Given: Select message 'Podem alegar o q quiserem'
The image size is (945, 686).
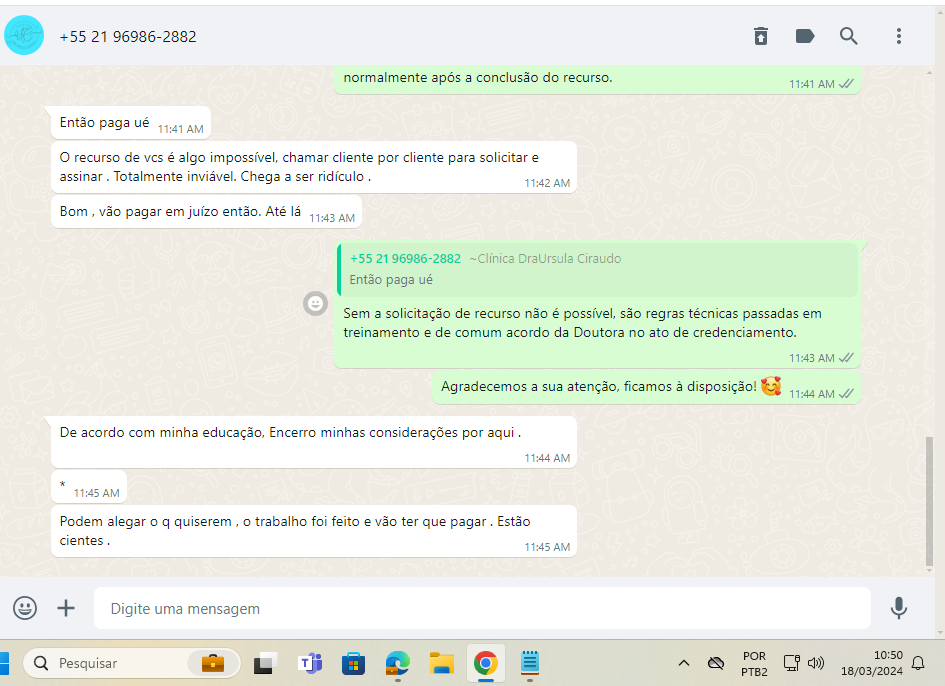Looking at the screenshot, I should point(314,531).
